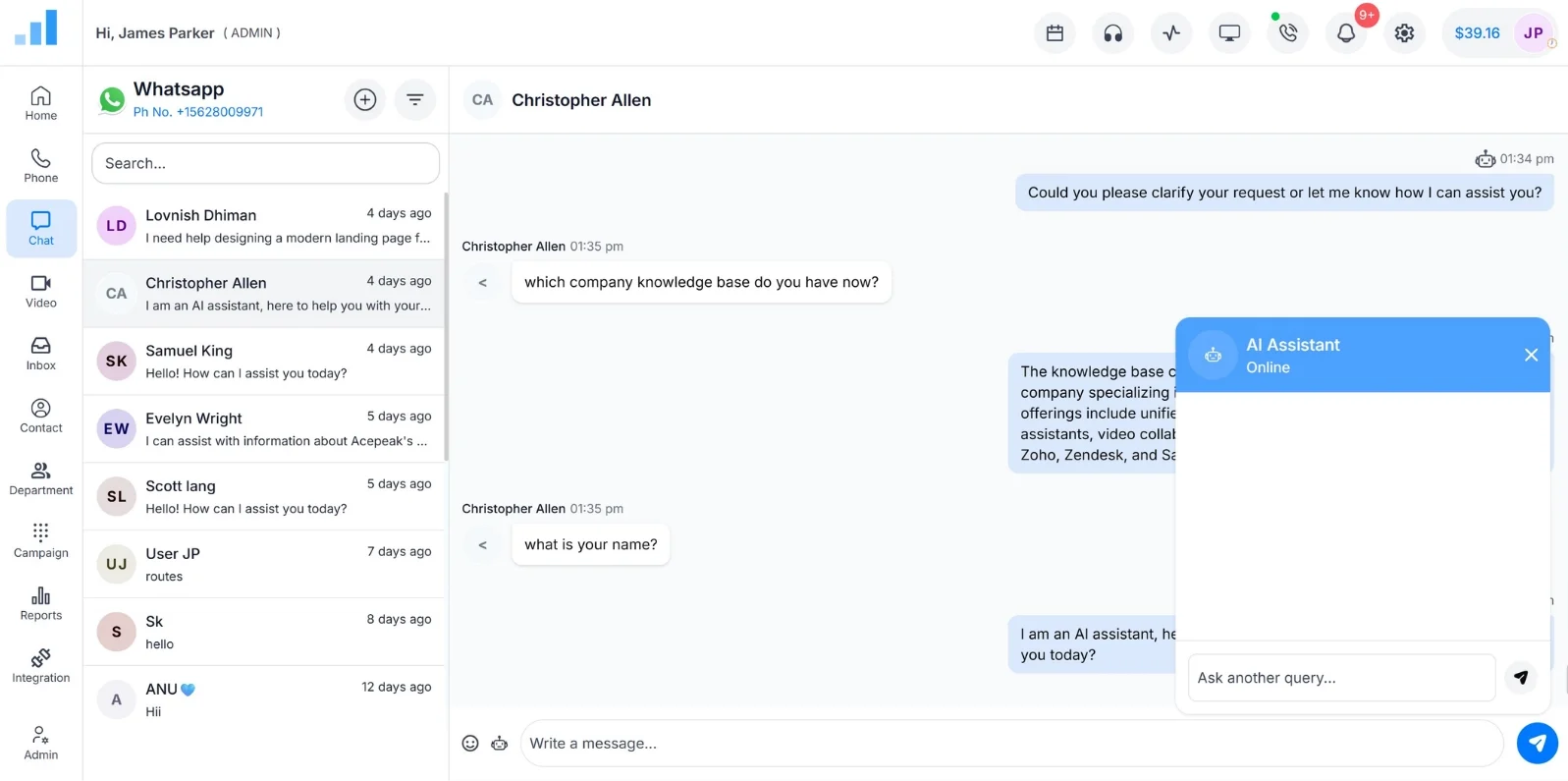Click the monitor screen icon
Image resolution: width=1568 pixels, height=781 pixels.
coord(1229,33)
